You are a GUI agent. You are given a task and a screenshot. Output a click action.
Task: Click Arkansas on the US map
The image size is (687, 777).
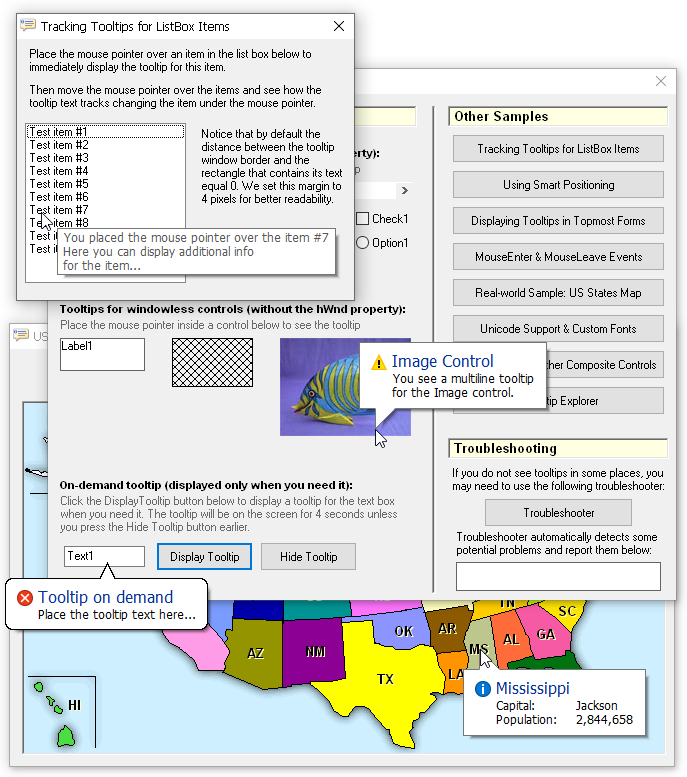(x=447, y=628)
